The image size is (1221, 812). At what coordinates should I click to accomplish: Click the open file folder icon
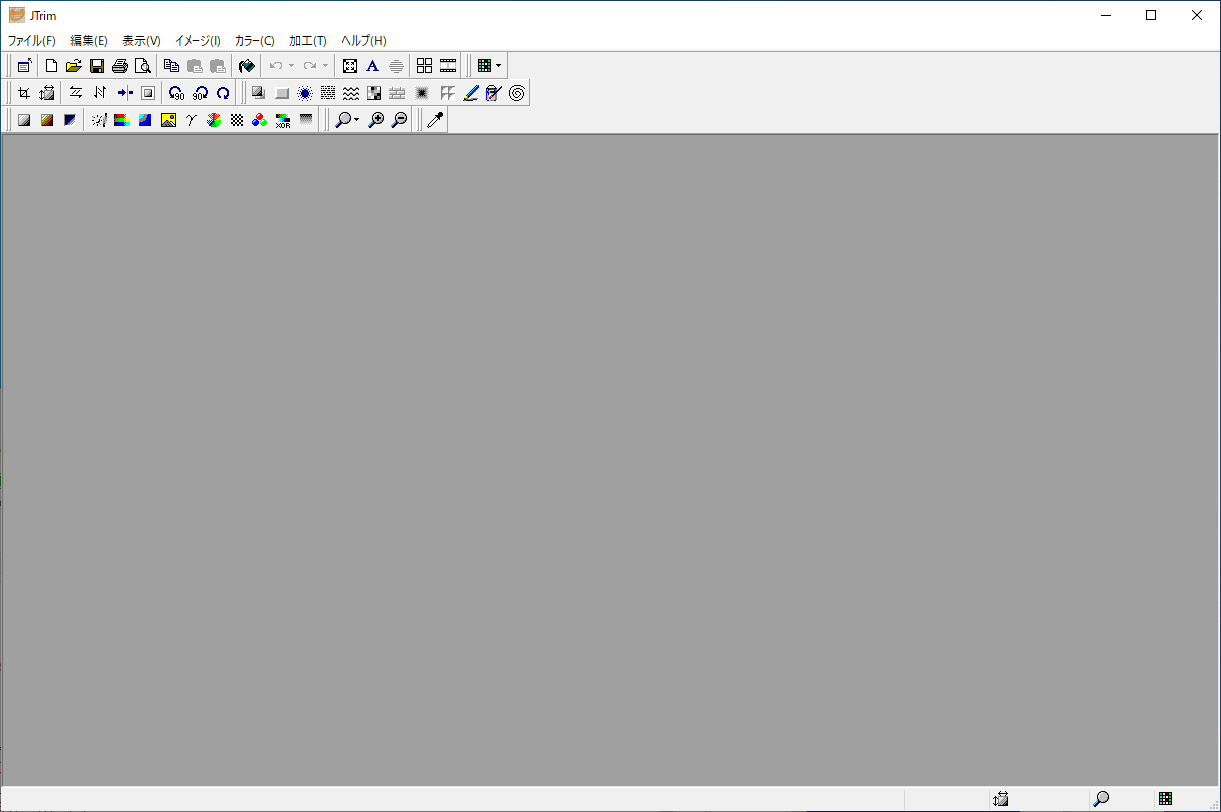point(73,66)
